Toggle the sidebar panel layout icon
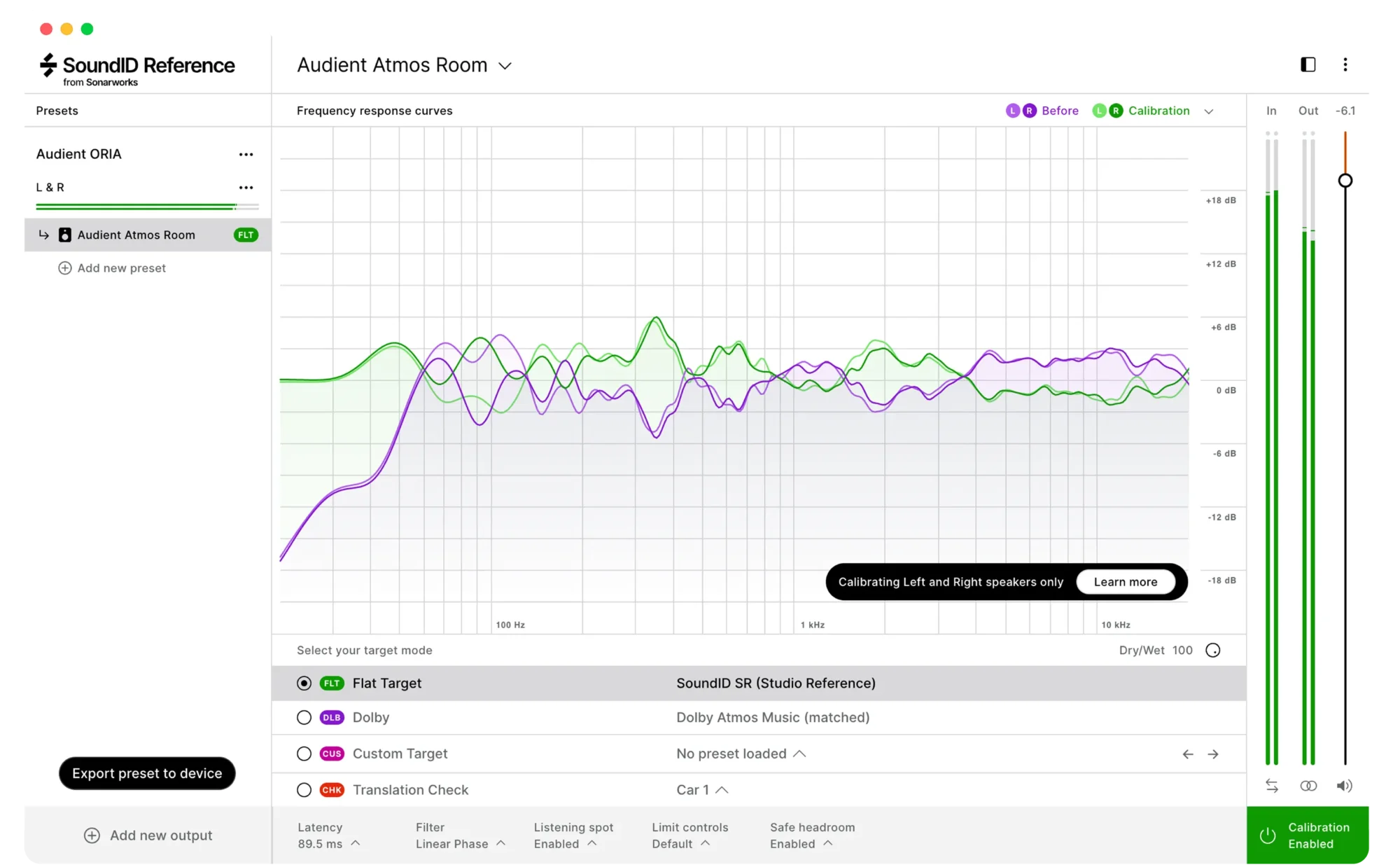The image size is (1400, 867). [x=1308, y=64]
